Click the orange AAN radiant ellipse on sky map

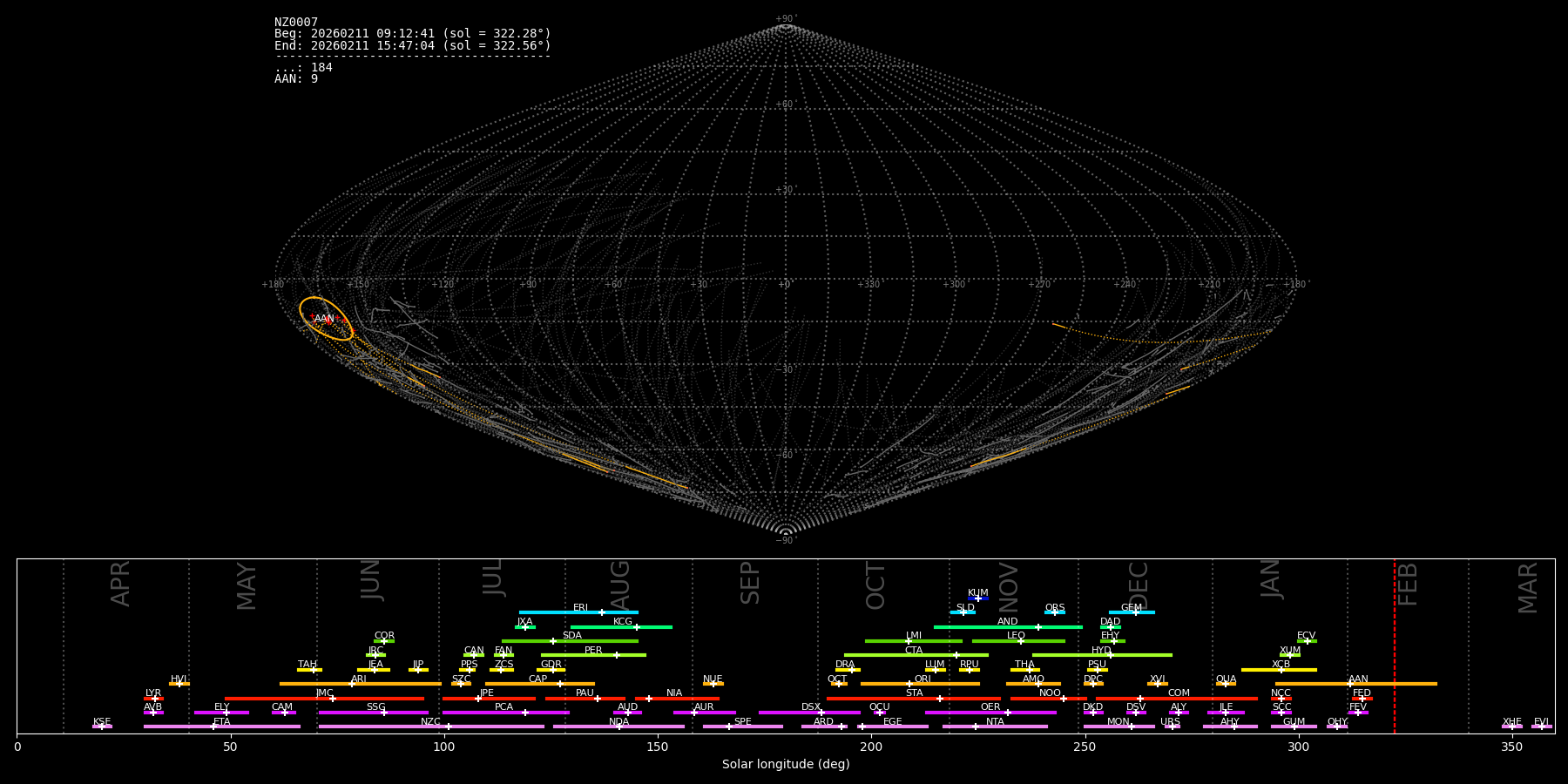[327, 318]
